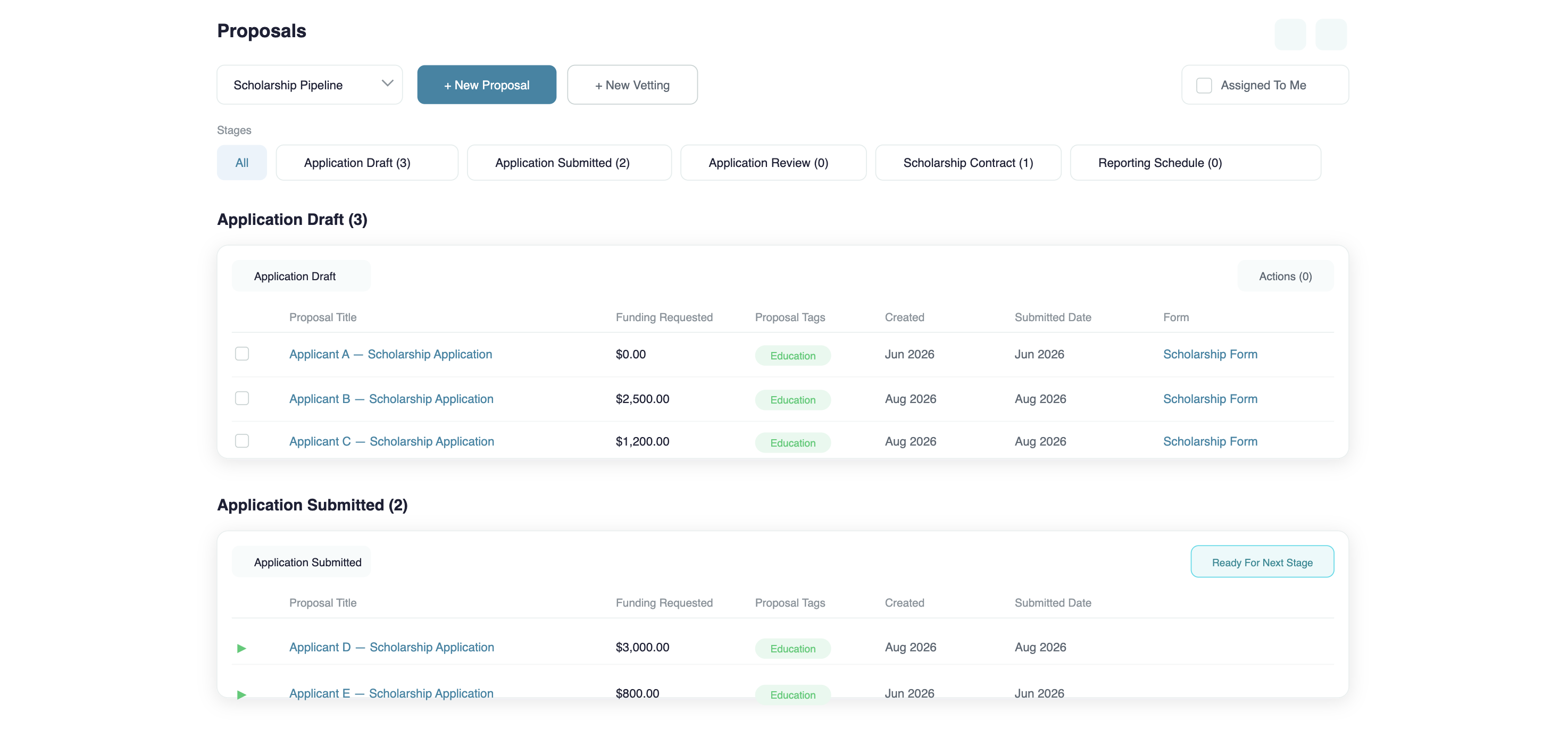Image resolution: width=1568 pixels, height=738 pixels.
Task: Click Applicant D's Created date Aug 2026
Action: (911, 648)
